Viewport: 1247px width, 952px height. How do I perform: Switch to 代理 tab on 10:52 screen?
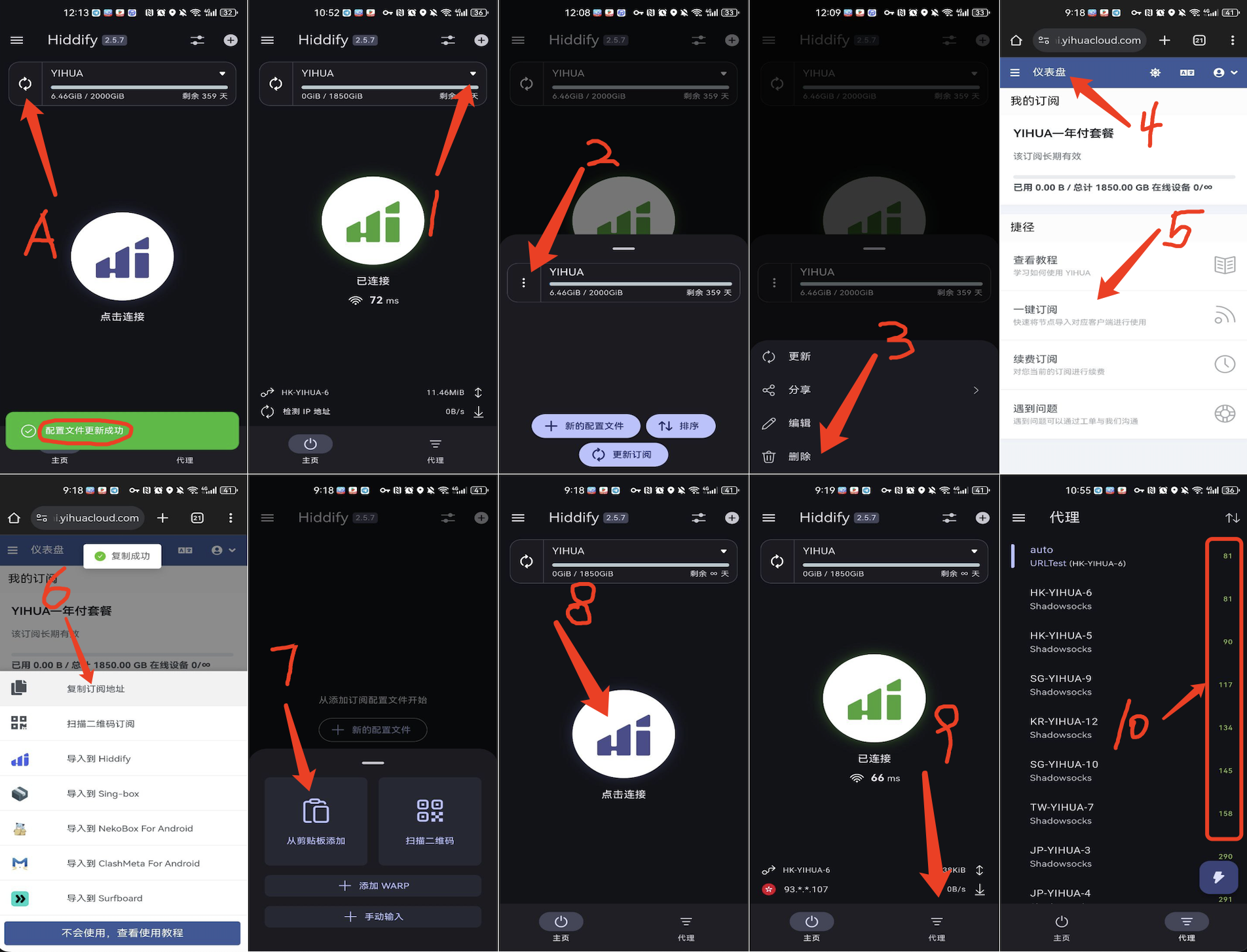tap(436, 450)
